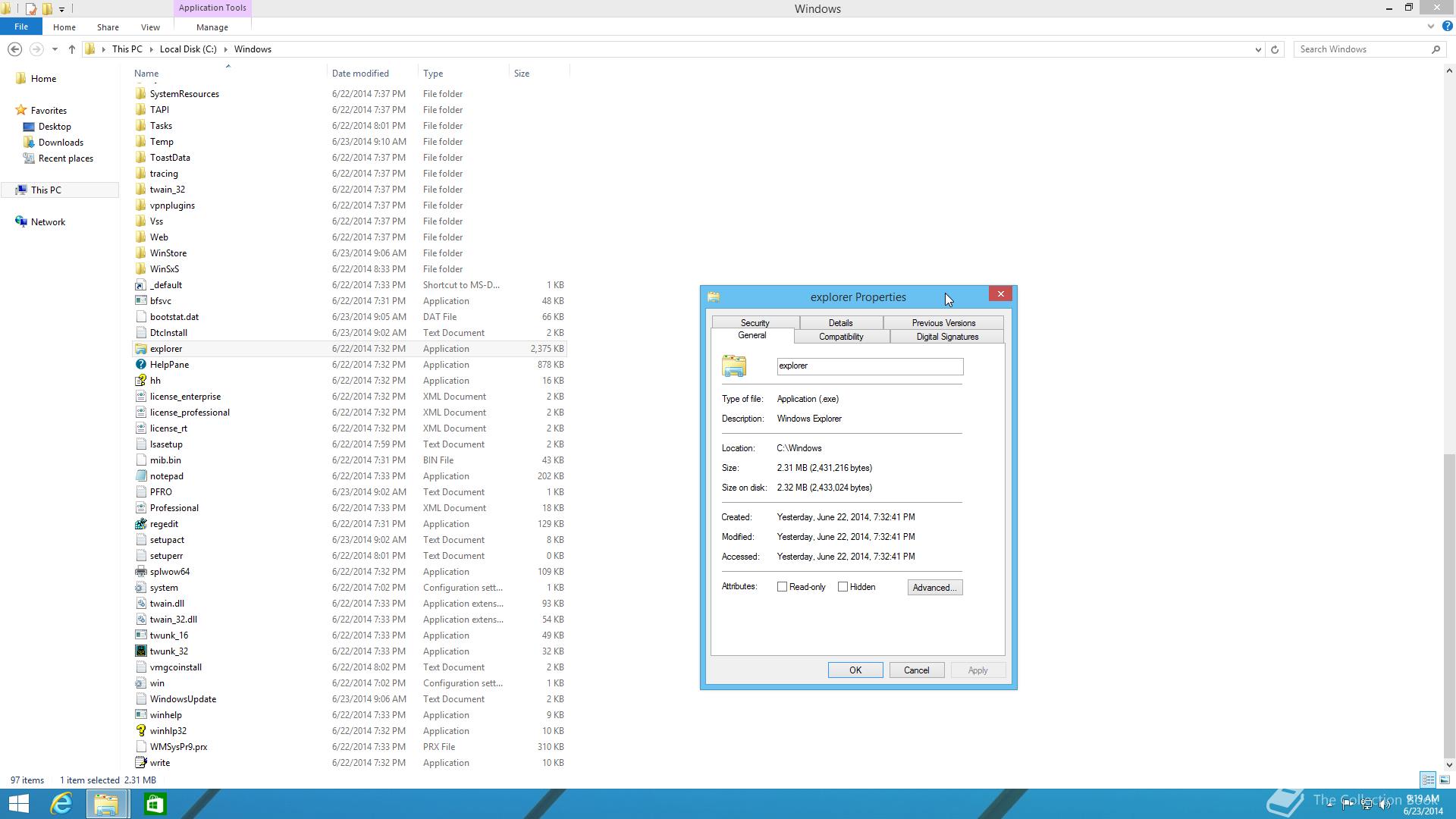Open Windows Store from the taskbar

(x=155, y=803)
